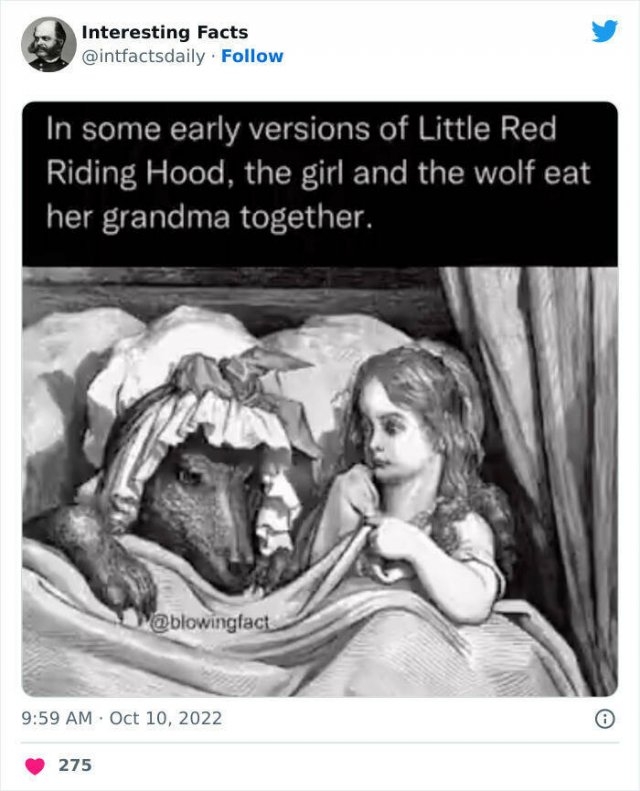Click the black caption banner of the image

pos(320,184)
